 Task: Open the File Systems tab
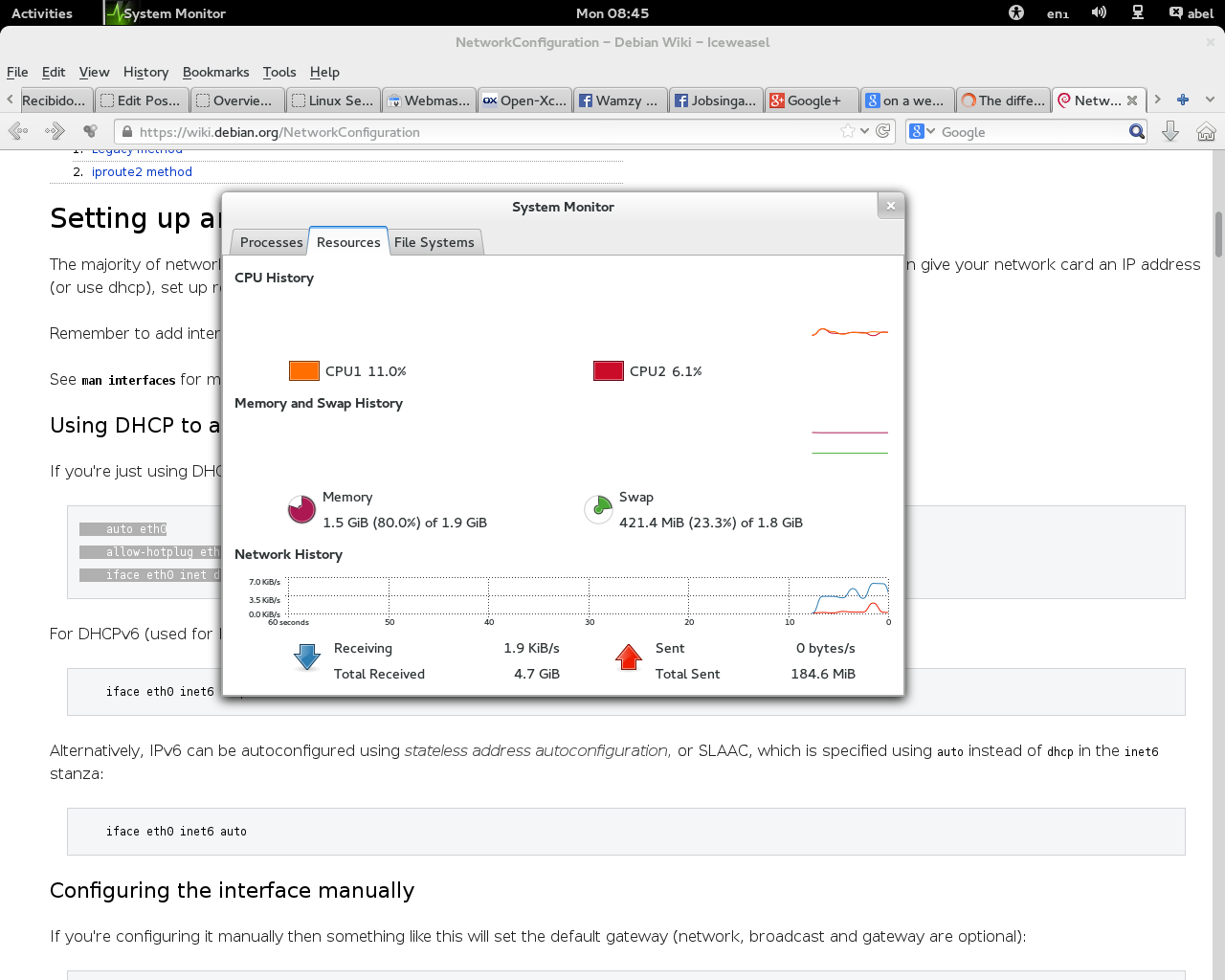tap(434, 242)
